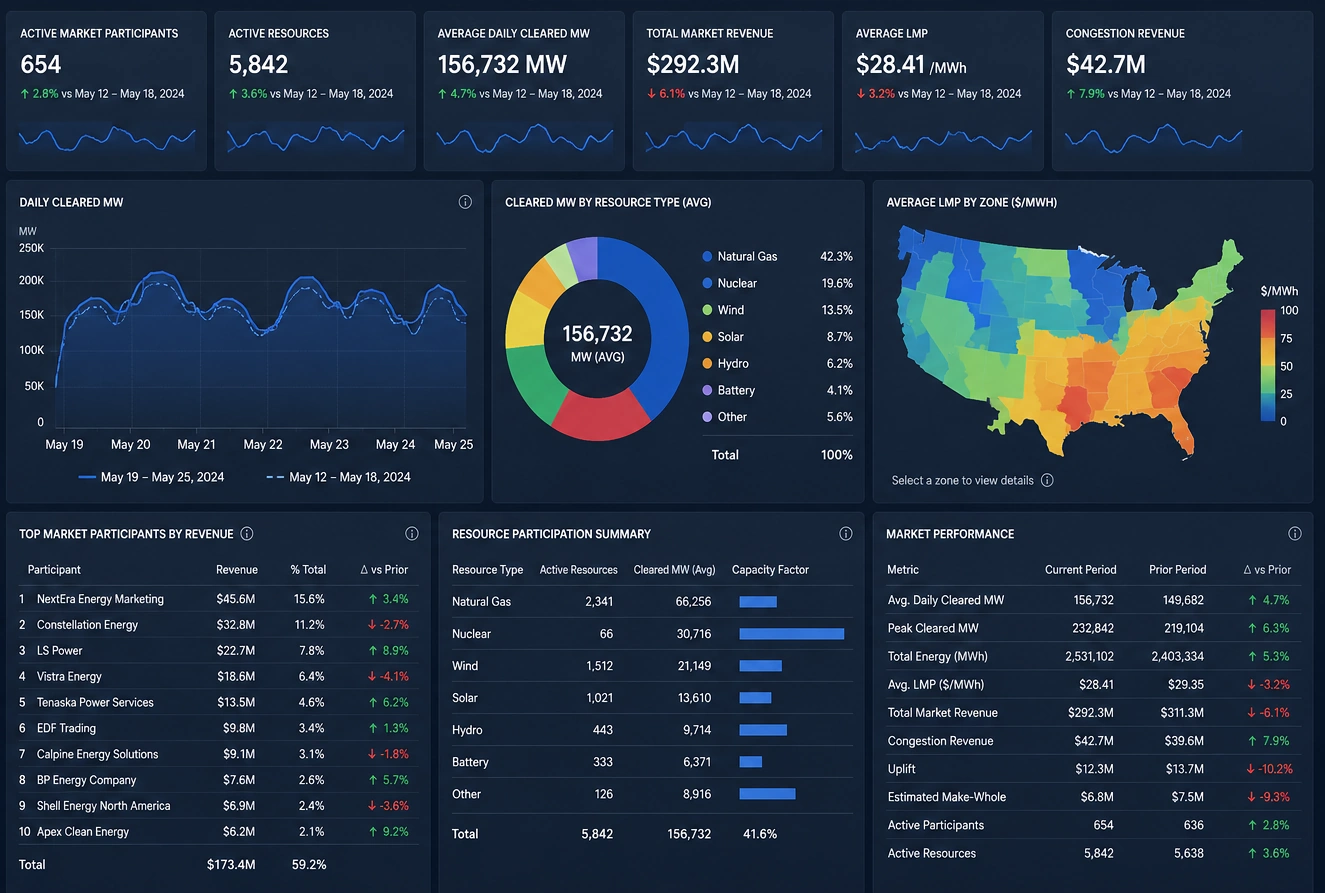The height and width of the screenshot is (893, 1325).
Task: Click red down arrow in Average LMP card
Action: tap(860, 94)
